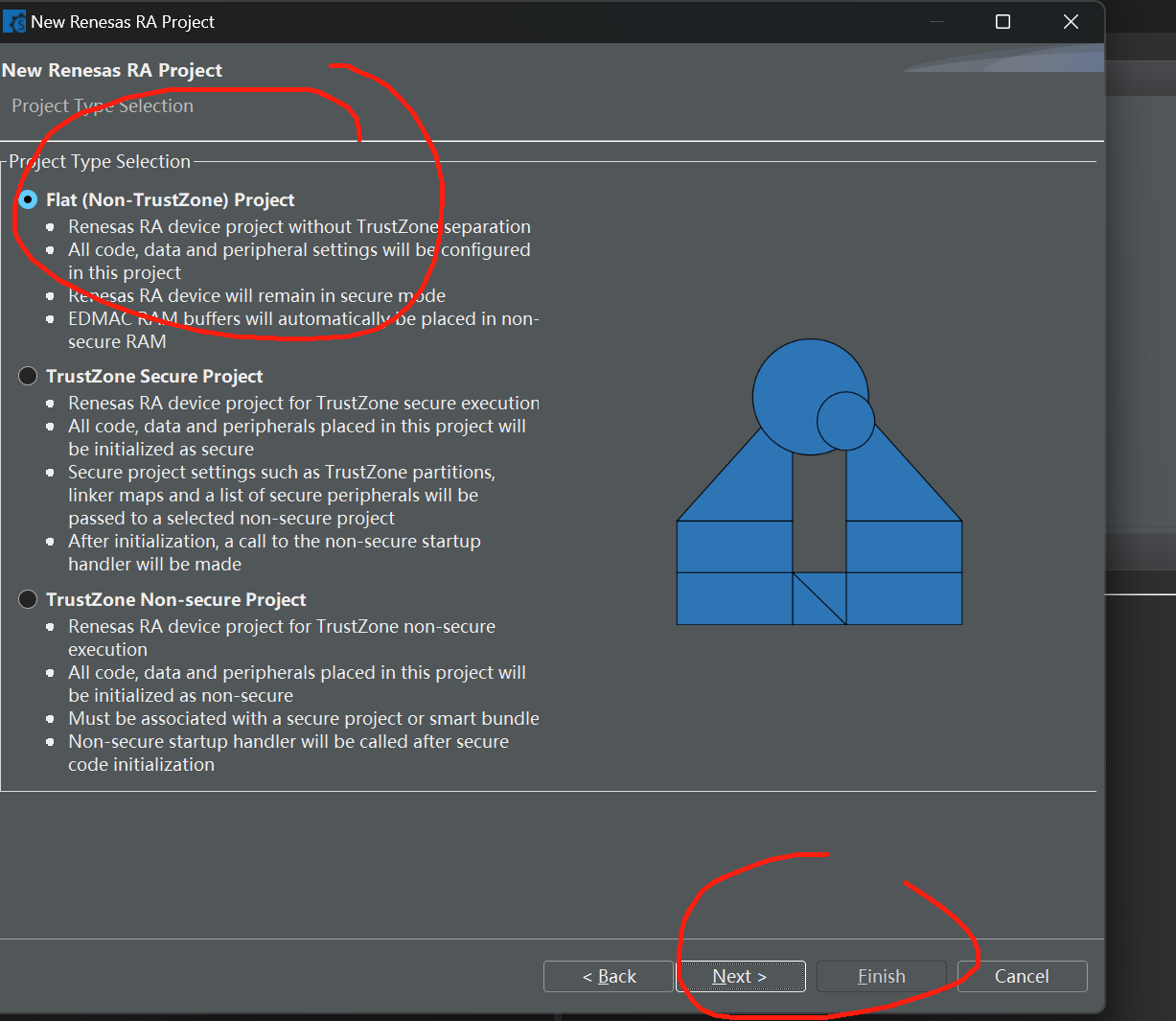Image resolution: width=1176 pixels, height=1021 pixels.
Task: Click the Finish button
Action: coord(881,976)
